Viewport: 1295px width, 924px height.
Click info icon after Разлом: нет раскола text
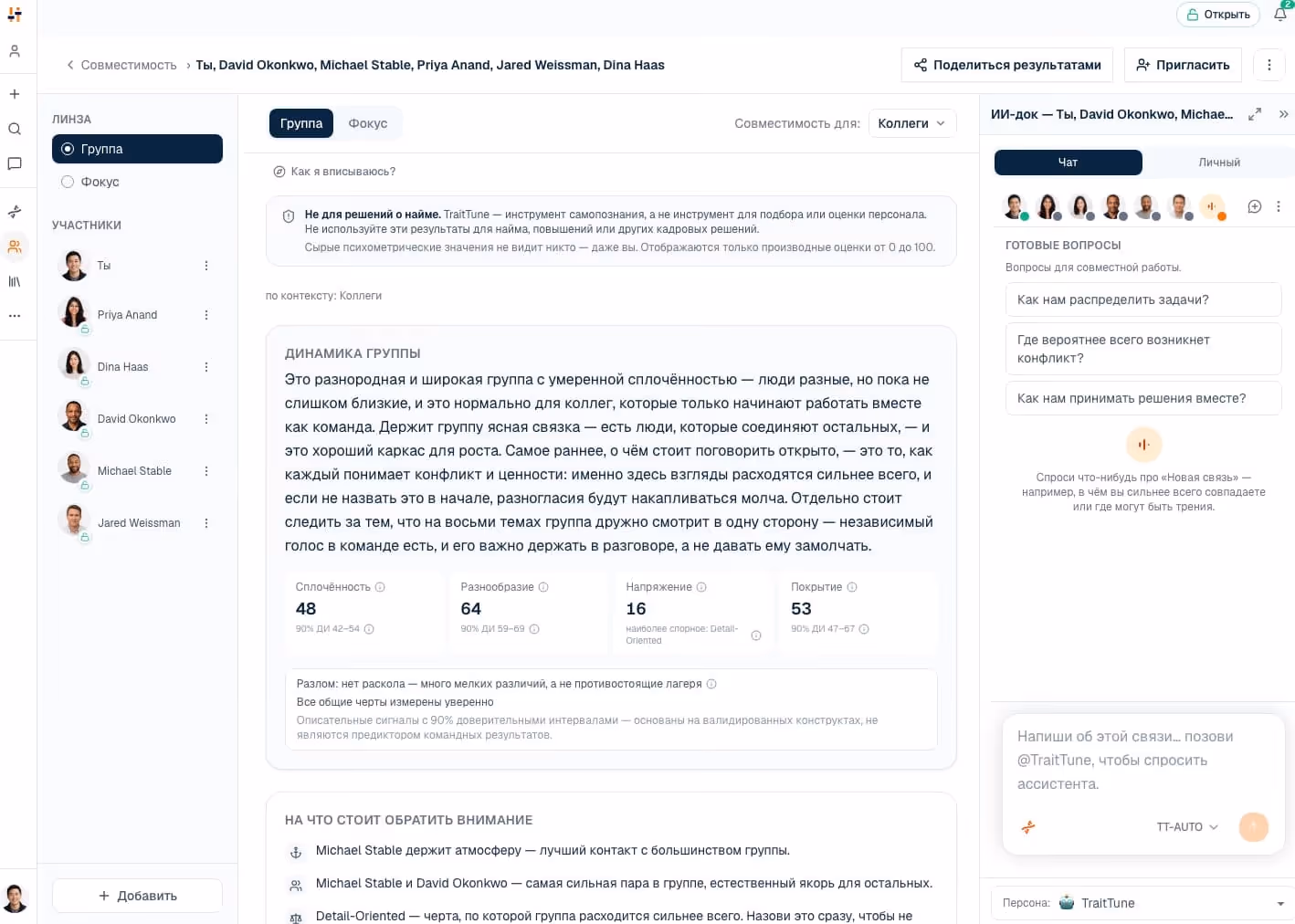click(711, 684)
